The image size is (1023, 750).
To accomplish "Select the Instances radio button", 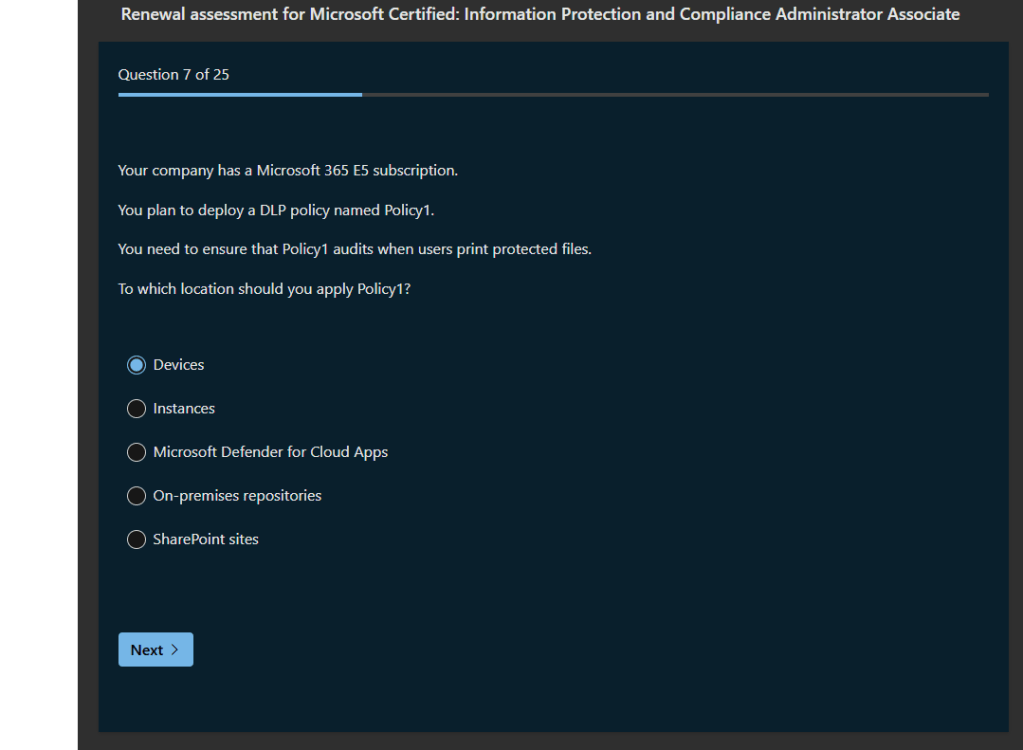I will click(137, 409).
